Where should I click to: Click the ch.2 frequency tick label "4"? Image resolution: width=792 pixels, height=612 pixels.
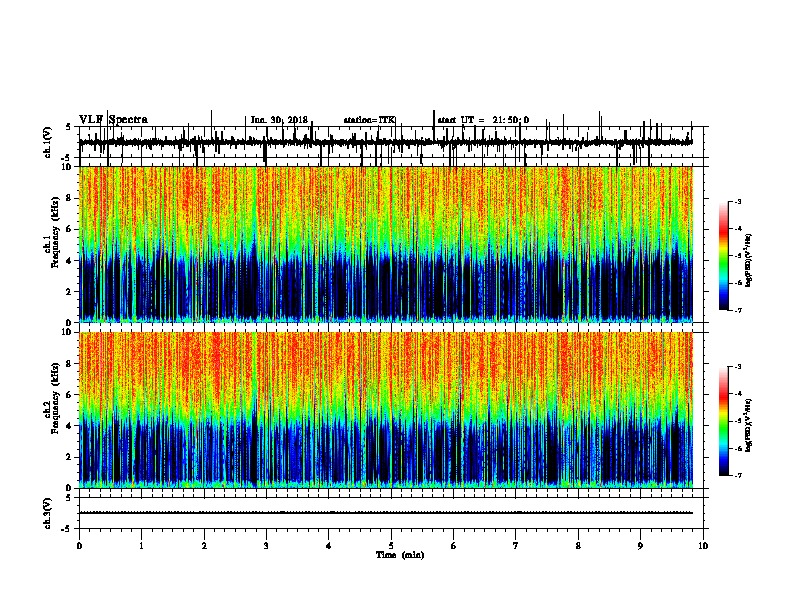click(x=69, y=426)
